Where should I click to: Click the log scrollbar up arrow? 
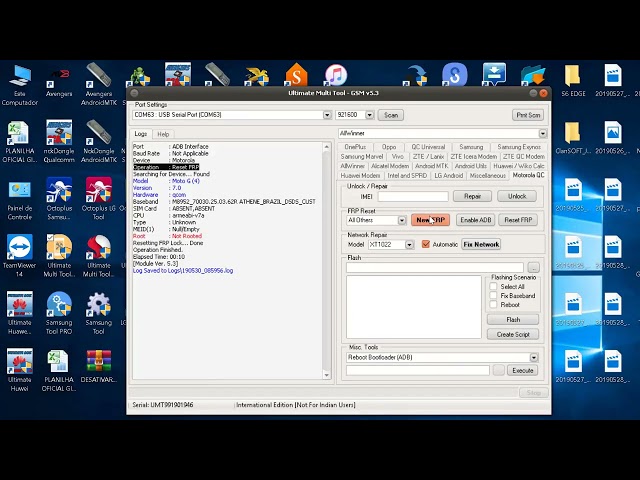click(x=327, y=147)
